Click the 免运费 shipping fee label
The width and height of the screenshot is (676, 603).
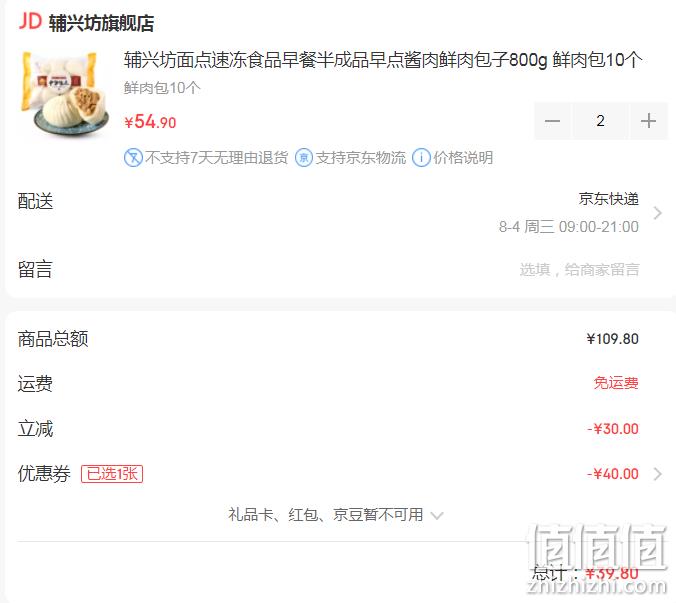pyautogui.click(x=616, y=383)
